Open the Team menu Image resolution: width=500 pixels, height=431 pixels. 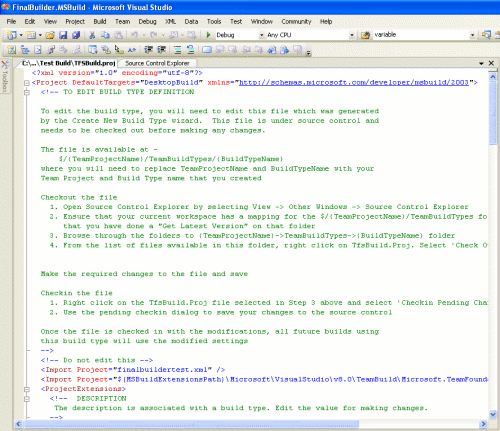tap(122, 22)
